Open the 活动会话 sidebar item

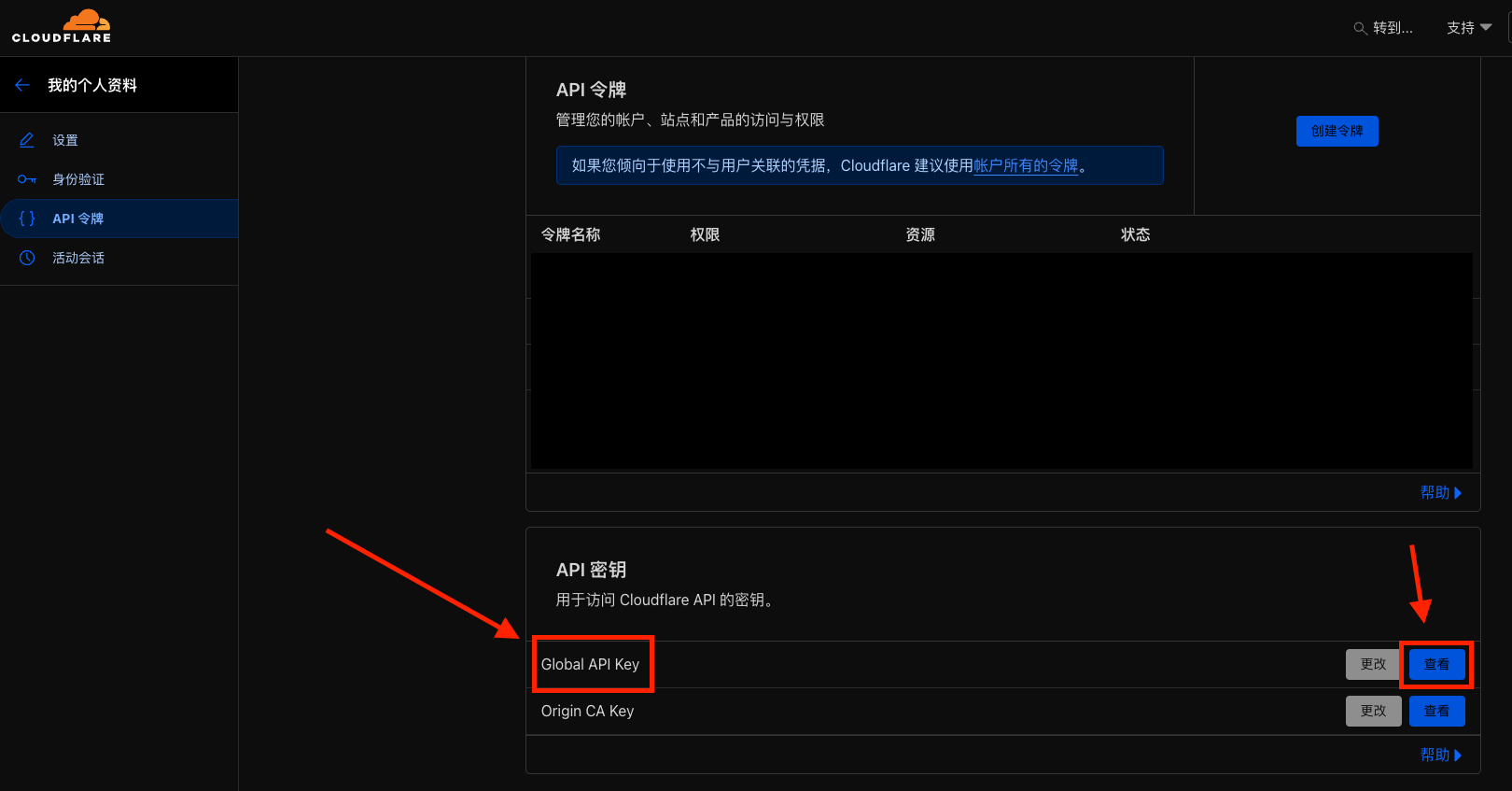119,258
